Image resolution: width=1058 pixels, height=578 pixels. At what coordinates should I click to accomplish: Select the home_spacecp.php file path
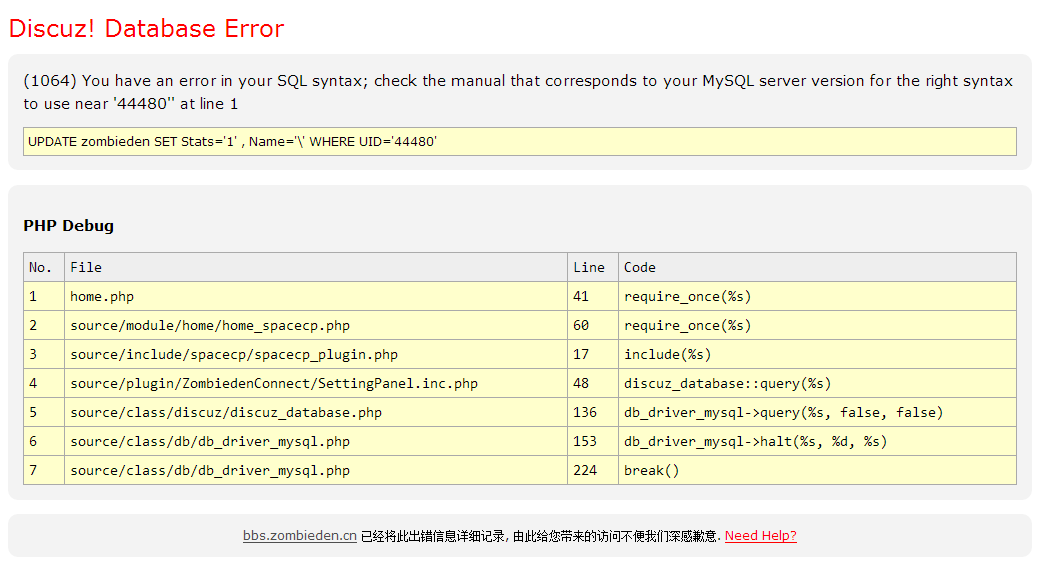210,325
